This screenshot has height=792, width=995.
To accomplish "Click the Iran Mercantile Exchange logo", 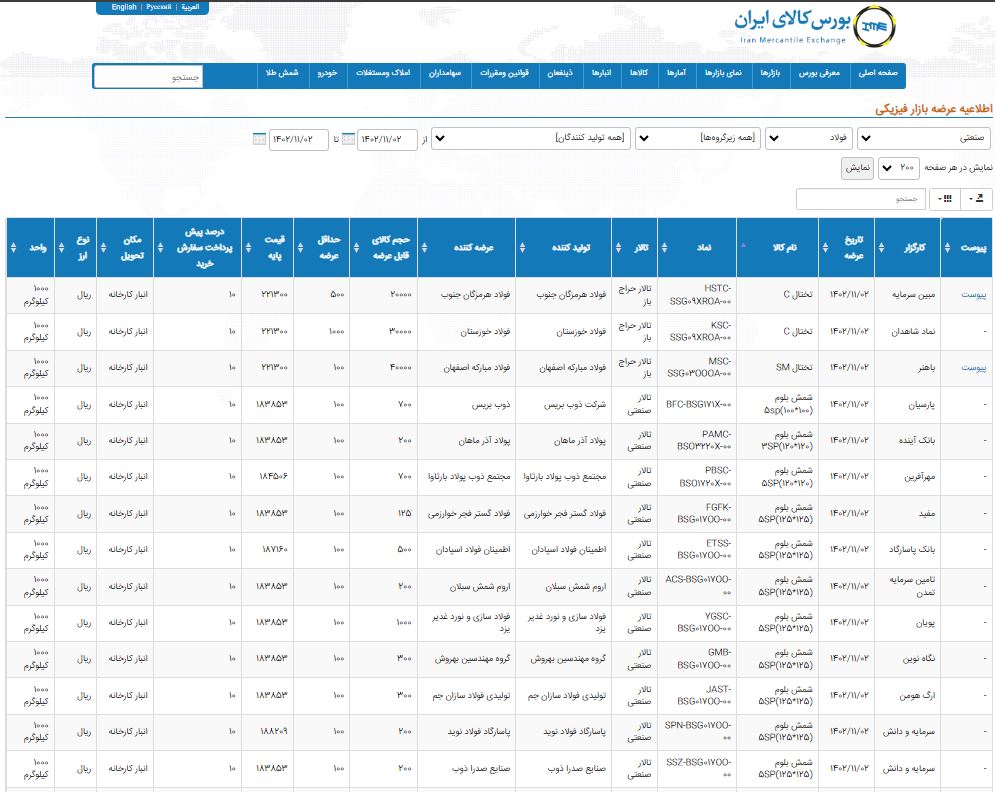I will [x=815, y=26].
